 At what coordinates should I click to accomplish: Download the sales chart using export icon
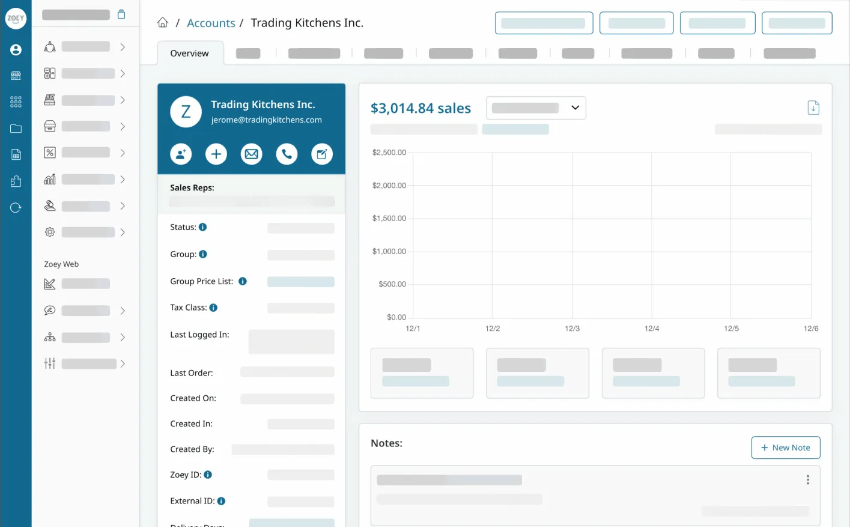pyautogui.click(x=813, y=108)
